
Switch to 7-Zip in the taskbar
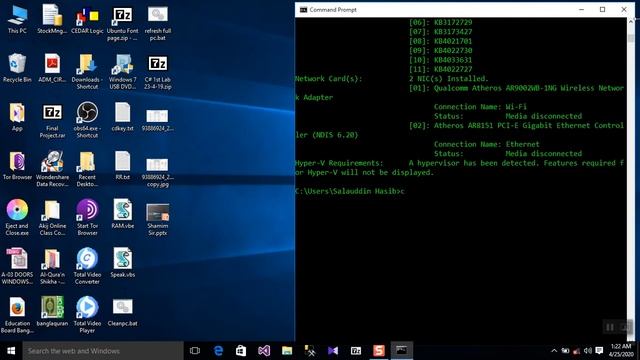(356, 351)
